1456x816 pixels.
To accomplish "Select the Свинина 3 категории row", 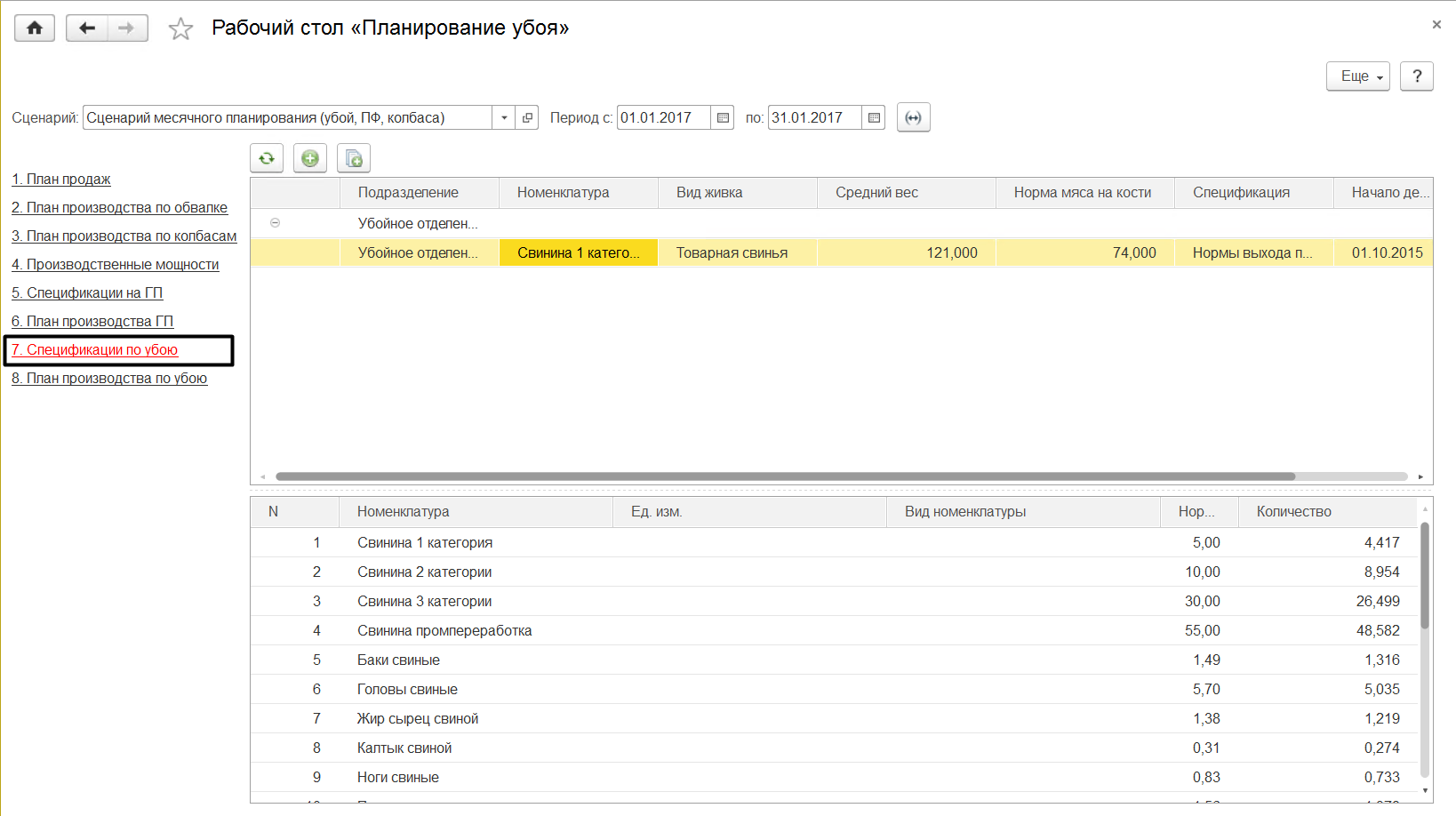I will 834,601.
